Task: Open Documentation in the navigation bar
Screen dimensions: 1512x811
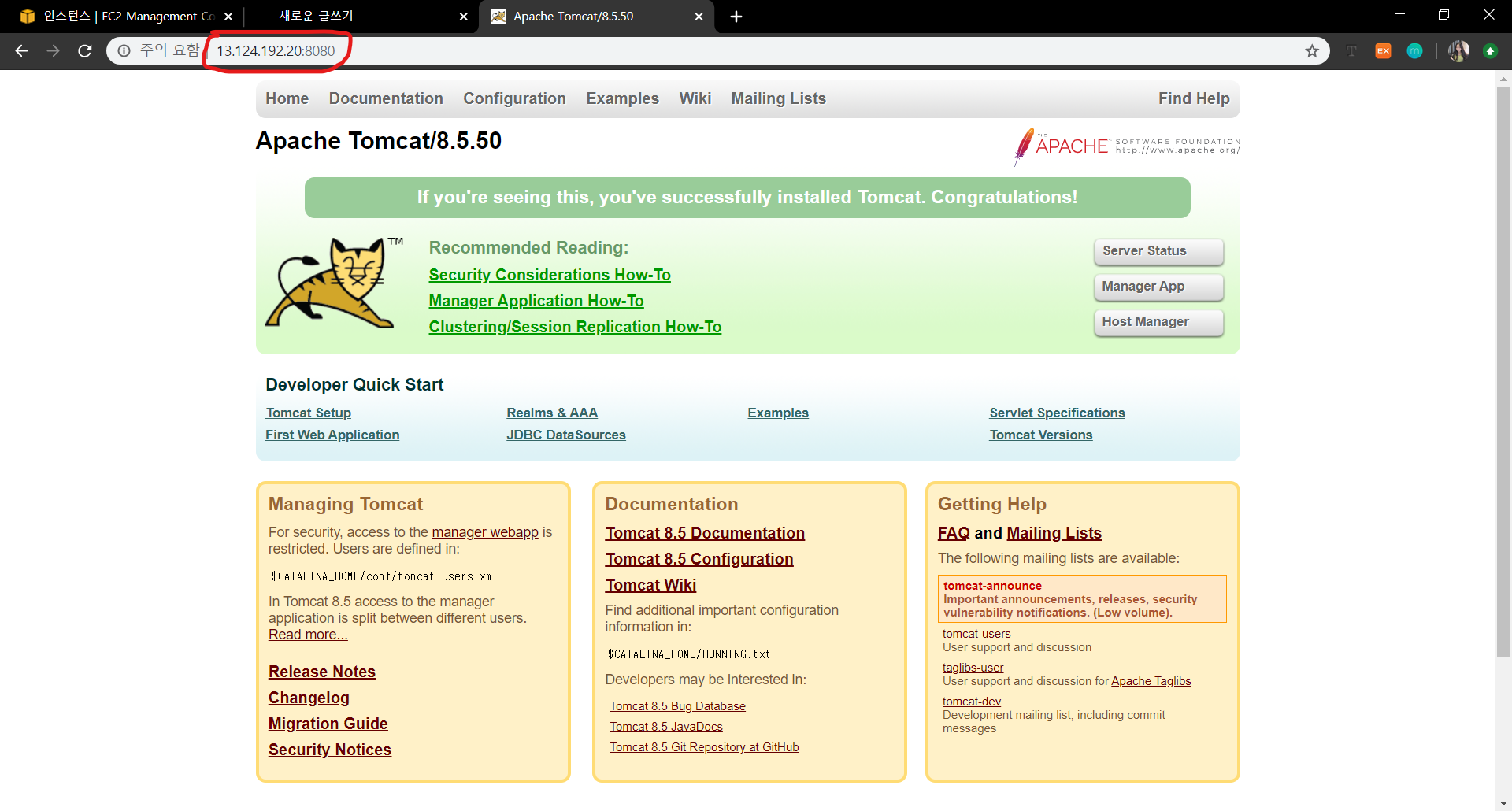Action: [386, 98]
